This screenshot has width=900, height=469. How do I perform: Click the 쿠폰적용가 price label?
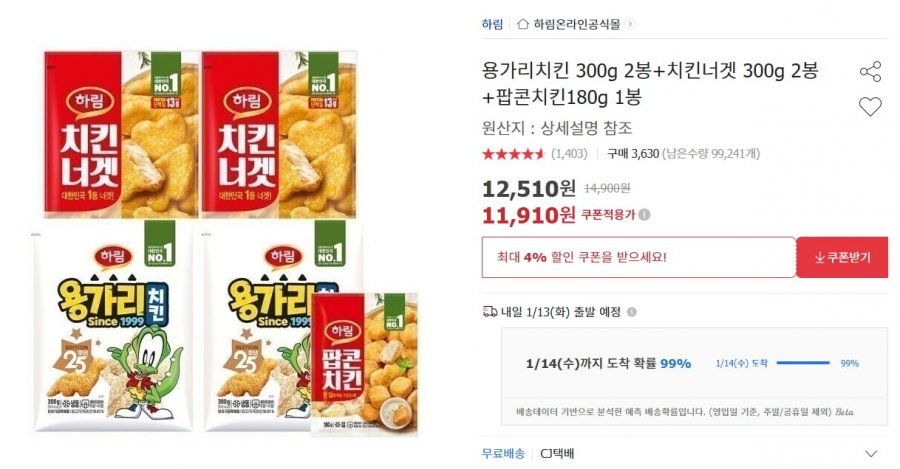[x=608, y=215]
